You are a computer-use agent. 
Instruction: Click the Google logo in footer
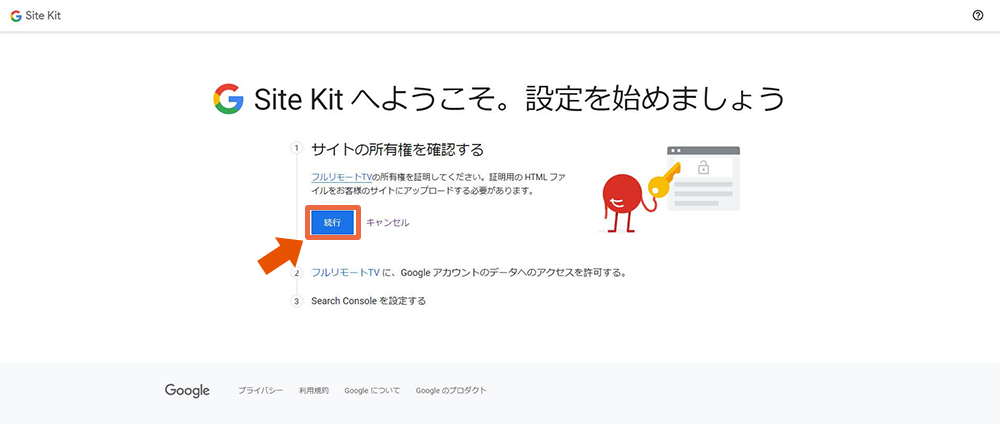187,390
